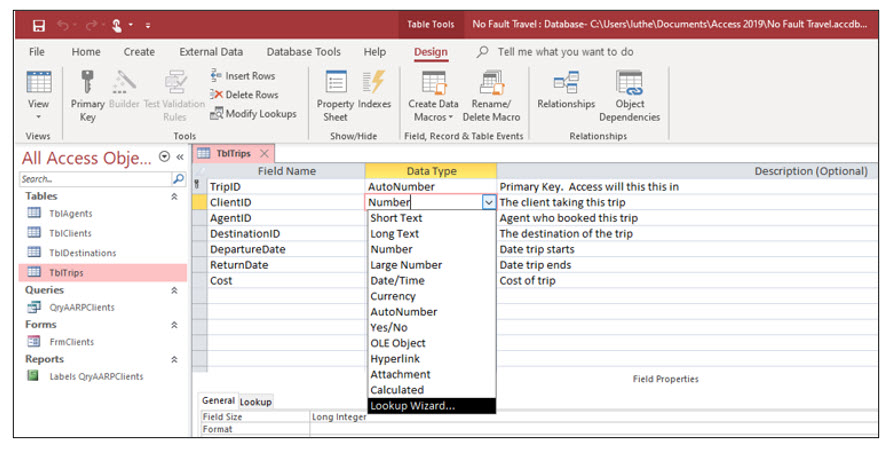Open the External Data tab
Viewport: 890px width, 450px height.
click(211, 52)
